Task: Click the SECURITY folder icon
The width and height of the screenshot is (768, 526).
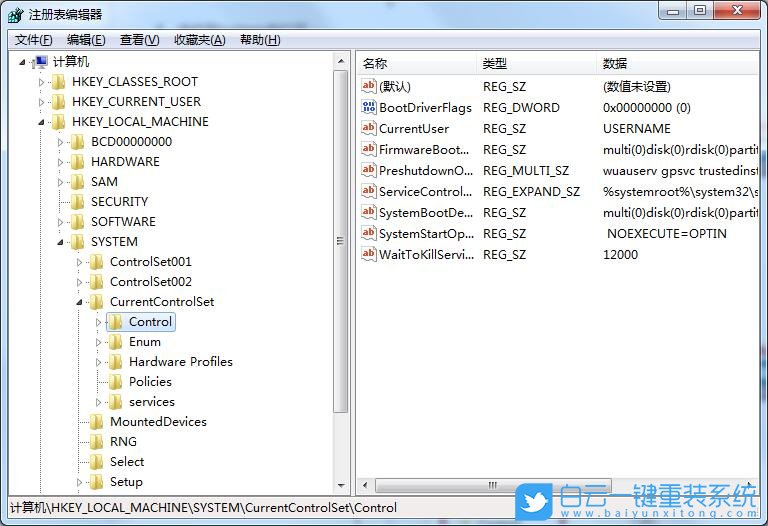Action: tap(77, 202)
